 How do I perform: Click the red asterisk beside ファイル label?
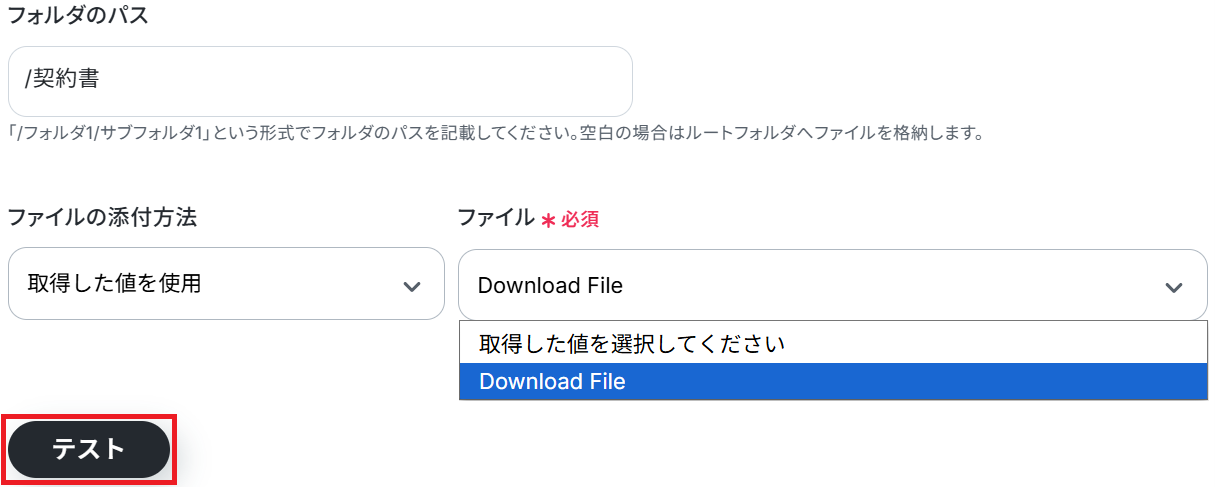coord(547,220)
